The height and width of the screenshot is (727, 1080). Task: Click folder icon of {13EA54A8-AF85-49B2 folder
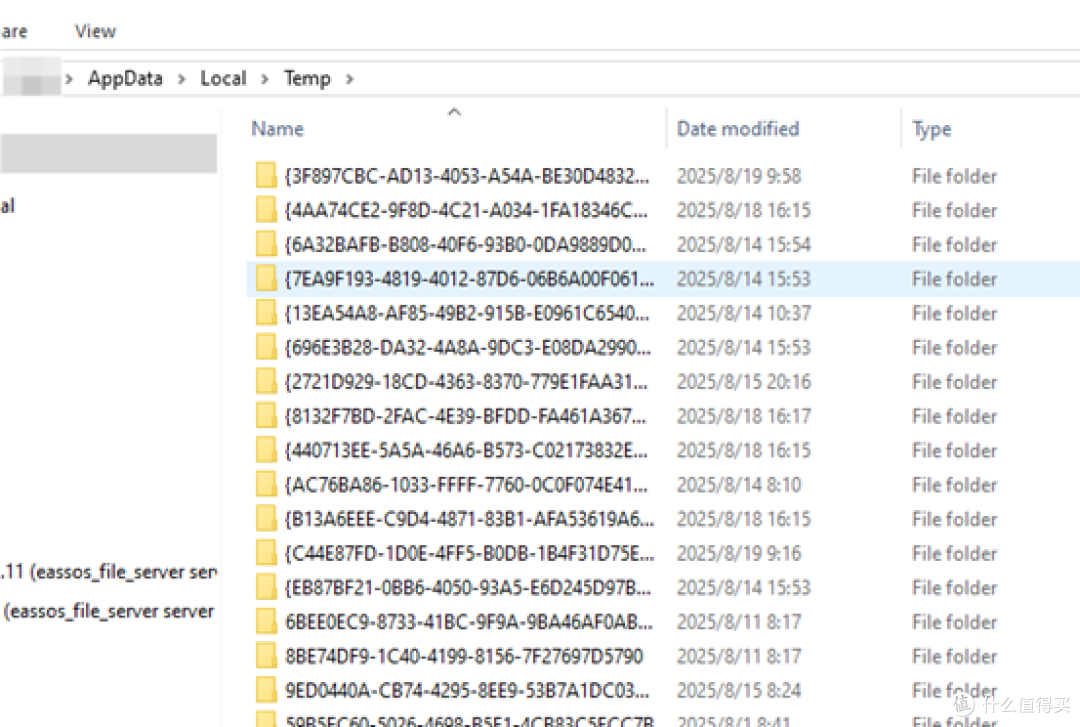pyautogui.click(x=266, y=313)
